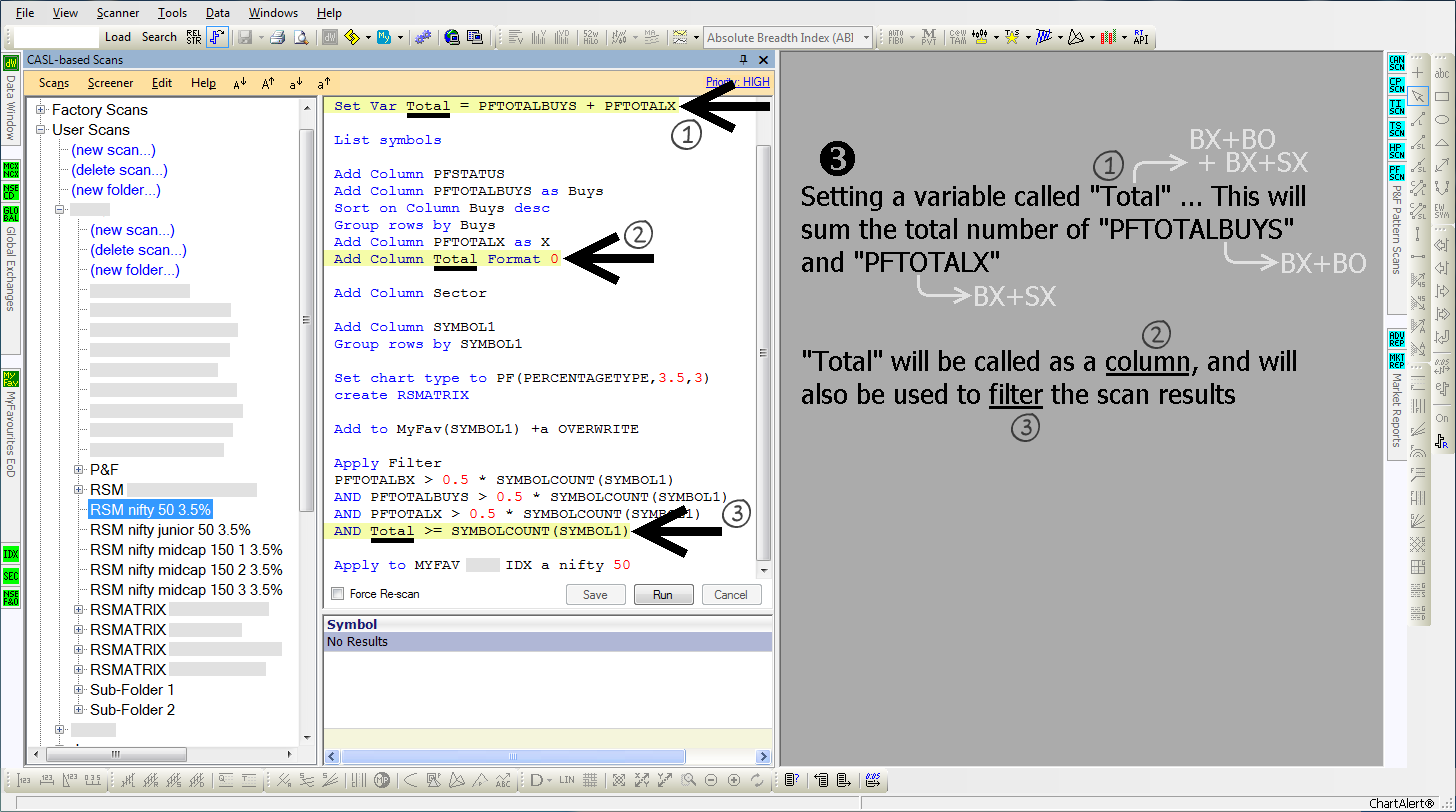Click the MCX NCX exchange icon
This screenshot has height=812, width=1456.
[11, 168]
